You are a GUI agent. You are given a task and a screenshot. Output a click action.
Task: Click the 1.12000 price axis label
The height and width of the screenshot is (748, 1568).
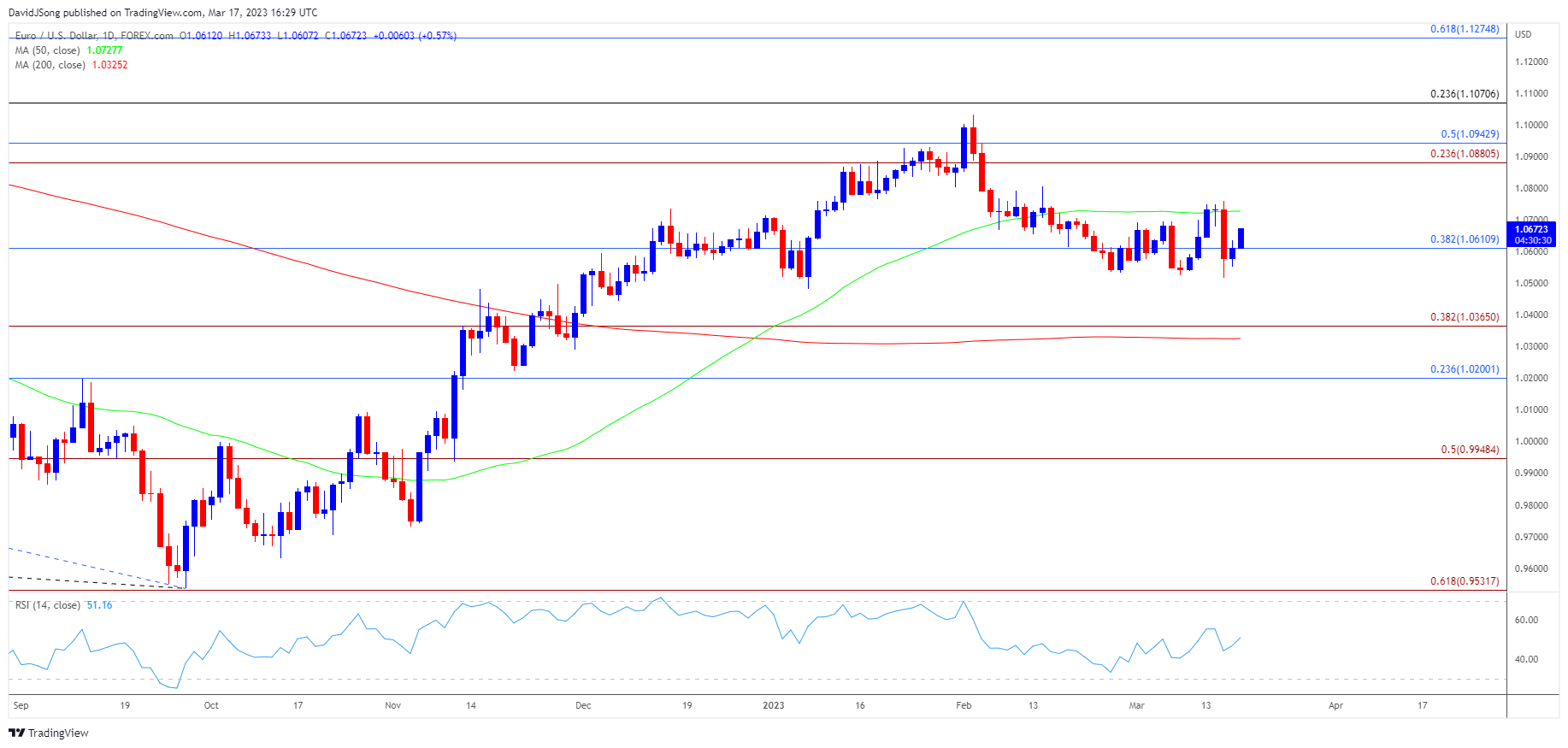point(1531,62)
